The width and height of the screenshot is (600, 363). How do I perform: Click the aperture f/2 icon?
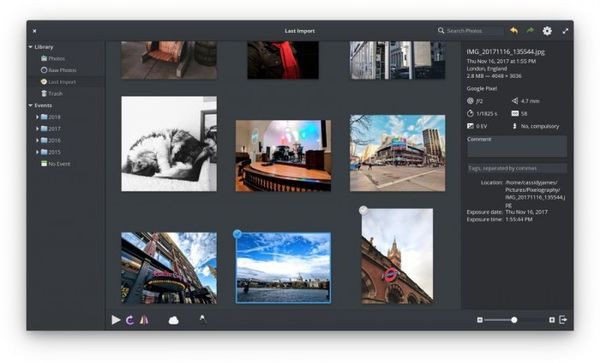click(x=470, y=101)
